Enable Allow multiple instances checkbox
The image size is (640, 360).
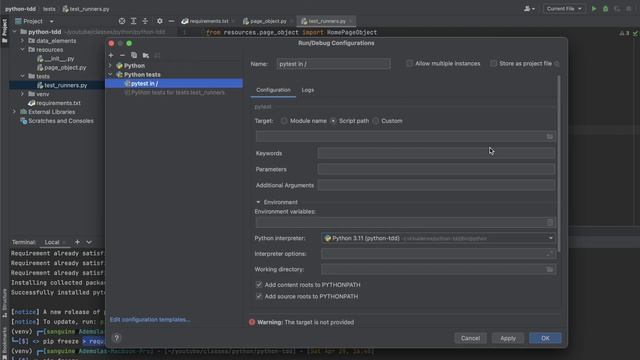[x=409, y=63]
